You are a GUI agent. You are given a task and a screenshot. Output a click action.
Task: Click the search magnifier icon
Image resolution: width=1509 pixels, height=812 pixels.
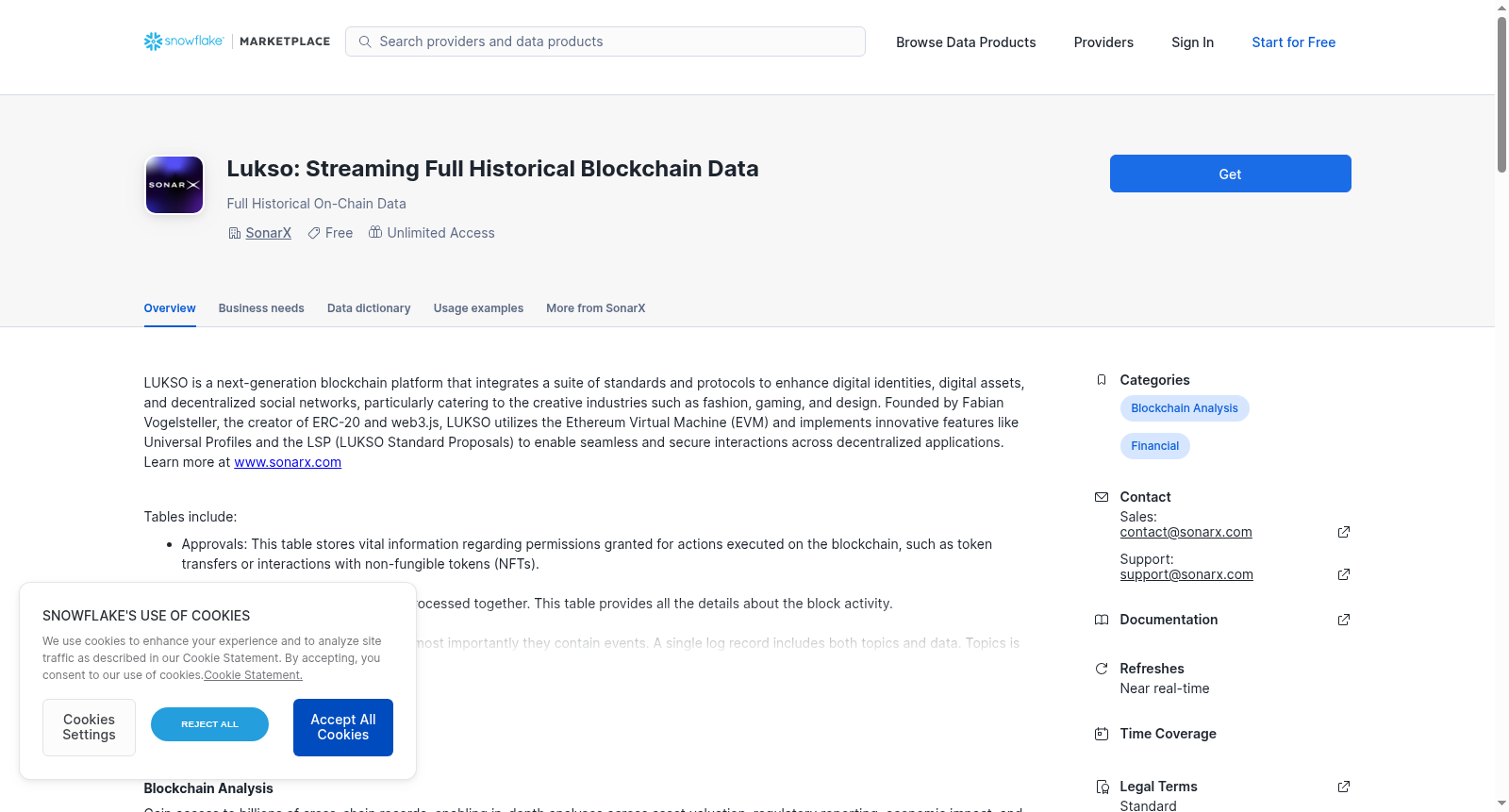click(x=365, y=41)
